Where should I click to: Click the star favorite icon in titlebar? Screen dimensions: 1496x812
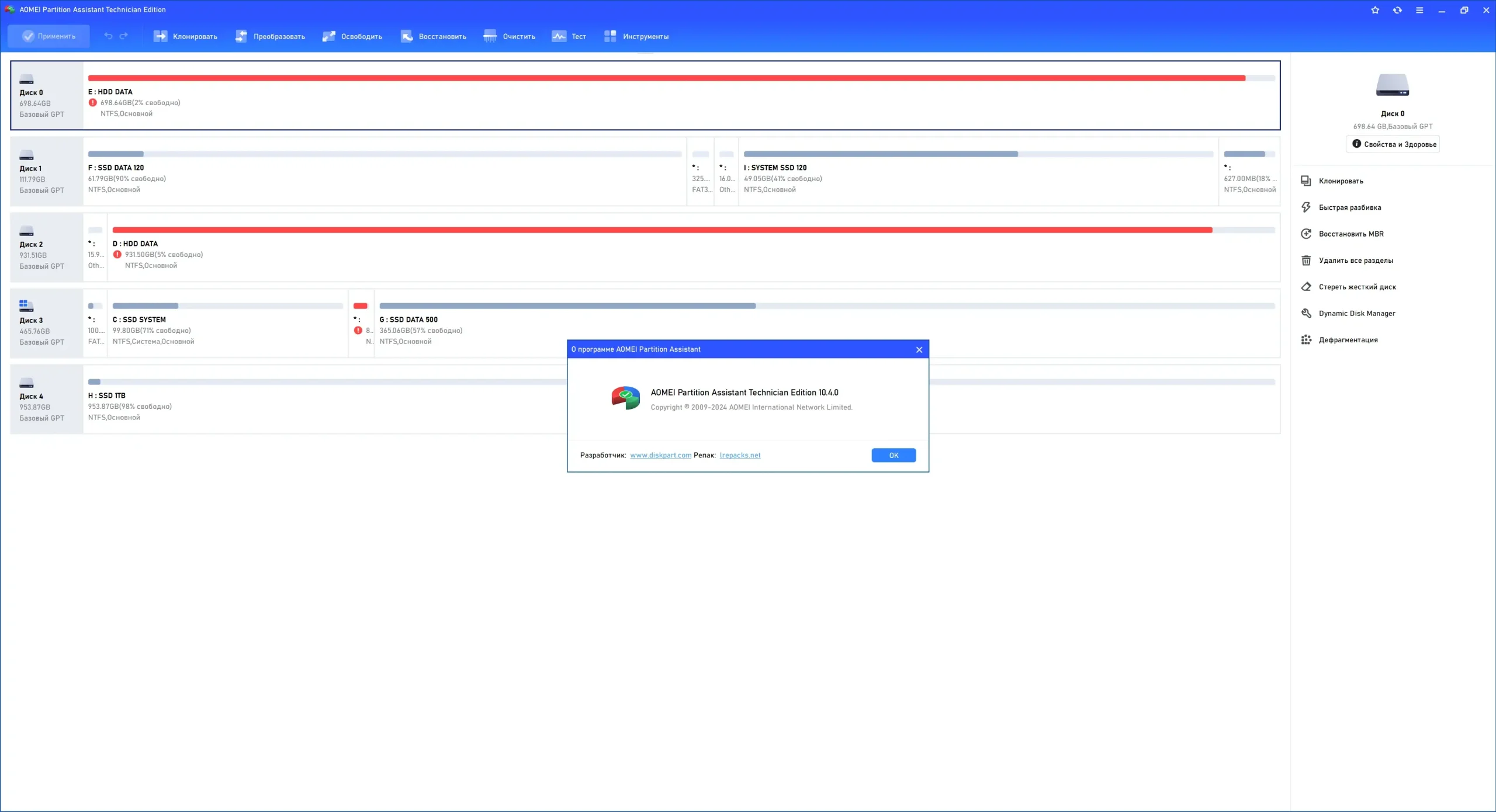1374,9
